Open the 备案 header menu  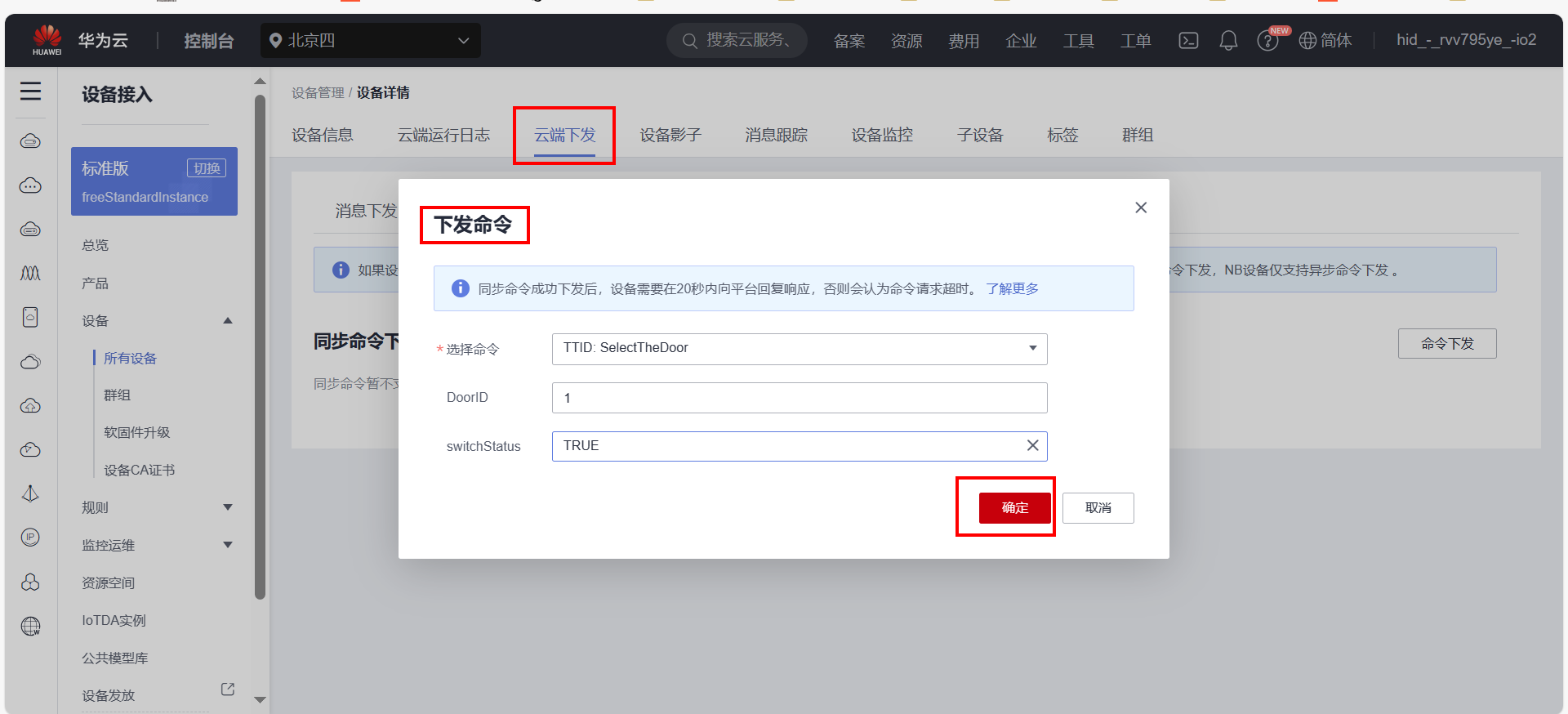(849, 41)
